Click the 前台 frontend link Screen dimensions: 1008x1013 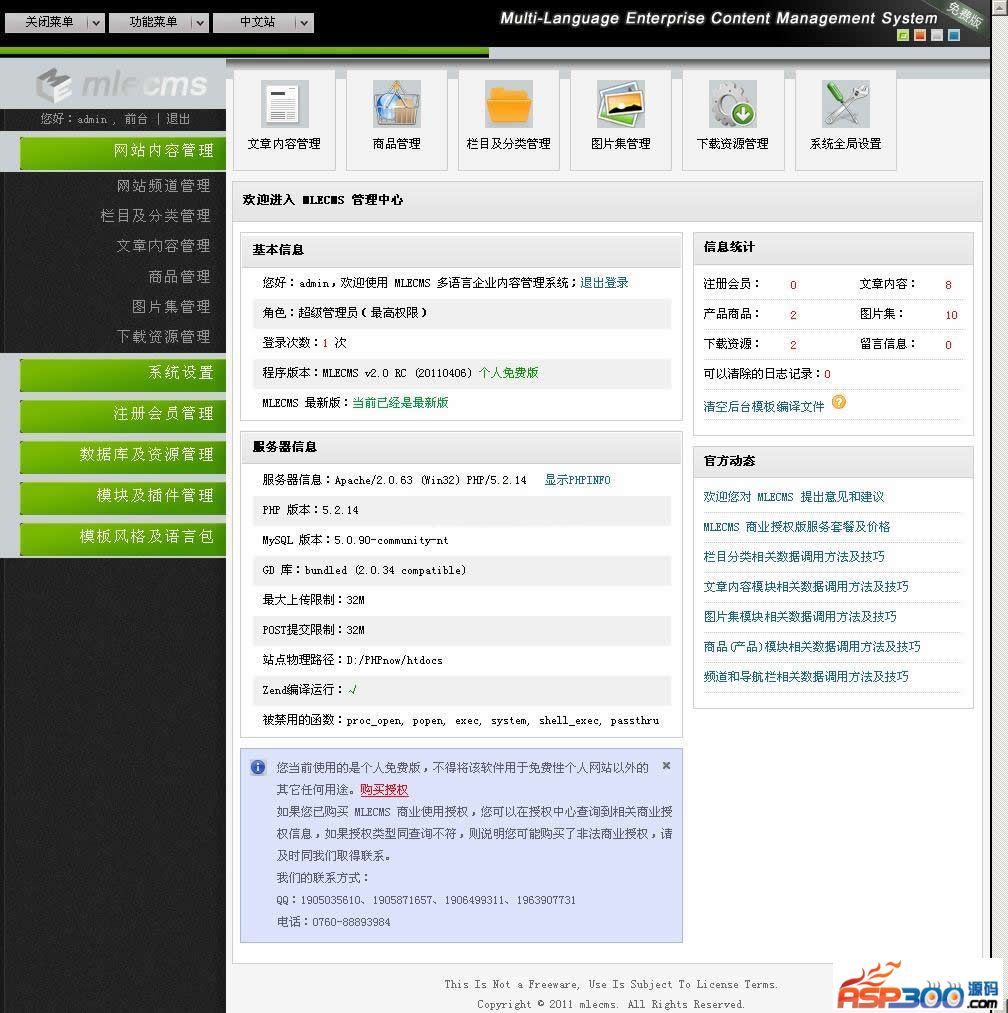136,119
